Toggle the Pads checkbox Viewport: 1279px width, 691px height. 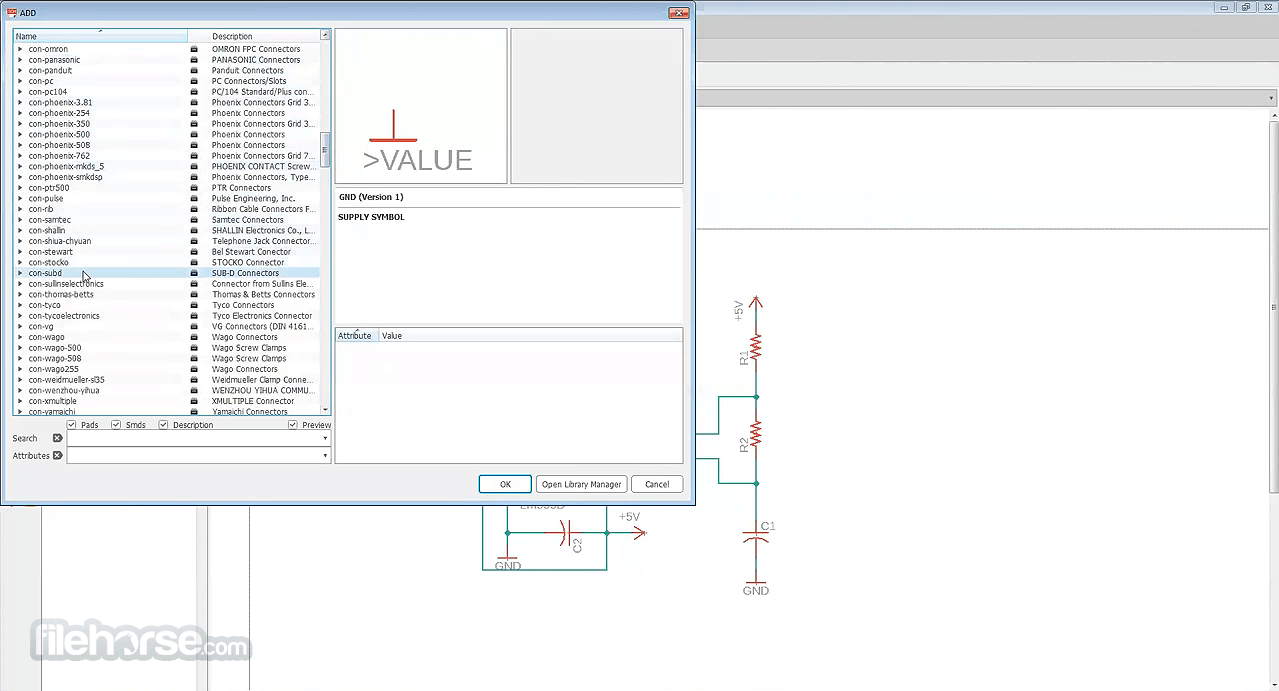pyautogui.click(x=72, y=425)
